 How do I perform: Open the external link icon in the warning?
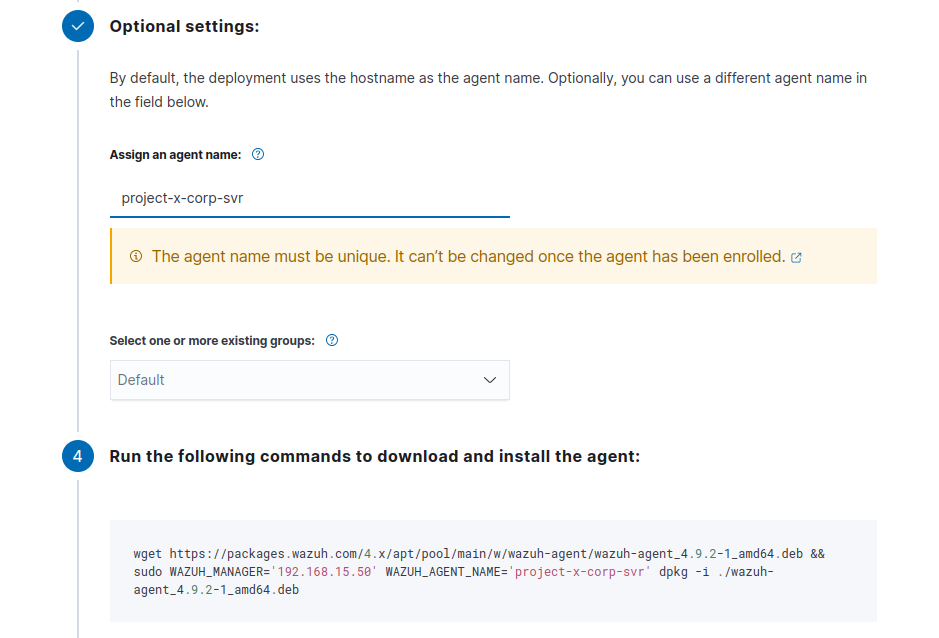coord(796,257)
